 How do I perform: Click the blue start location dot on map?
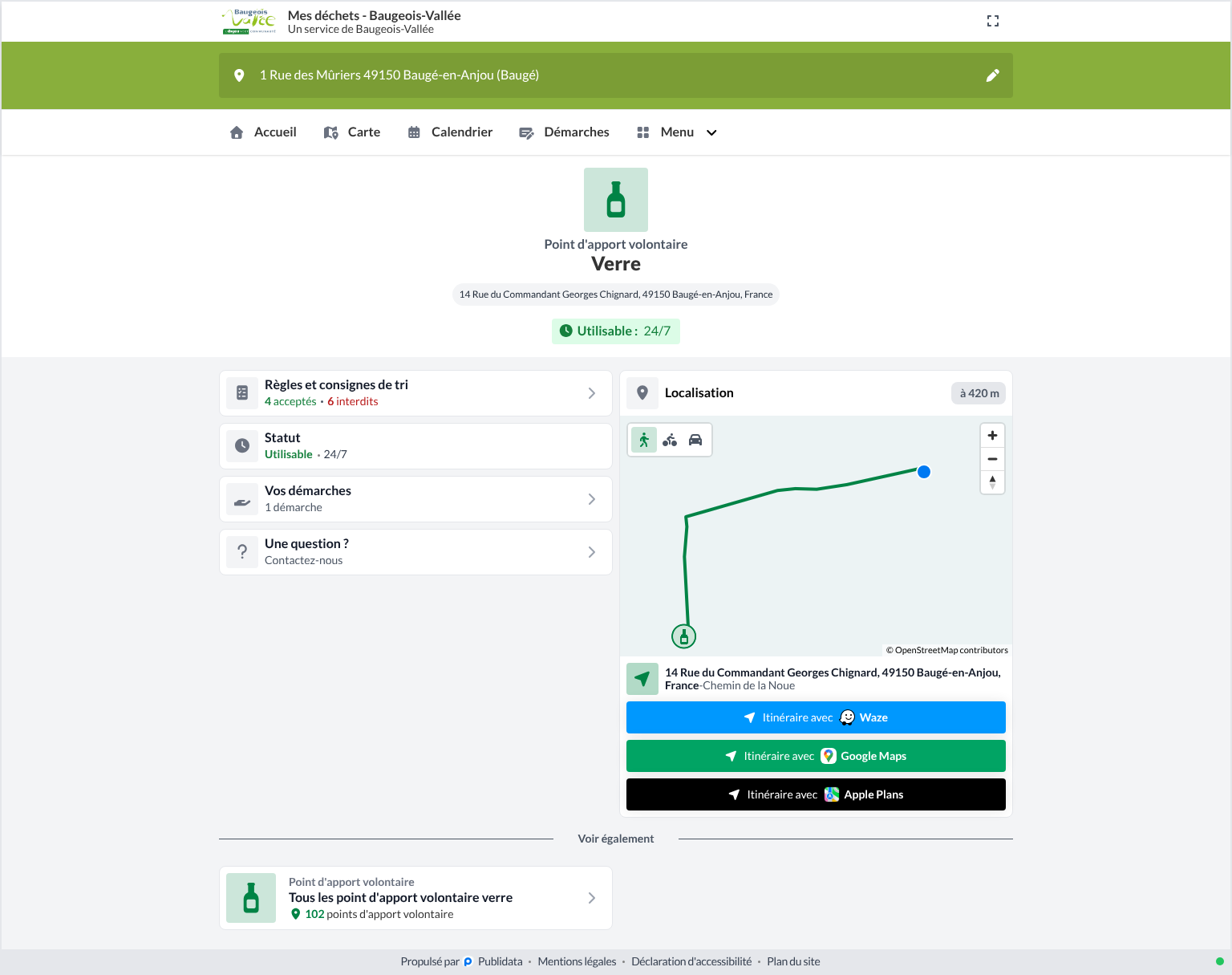[x=924, y=472]
